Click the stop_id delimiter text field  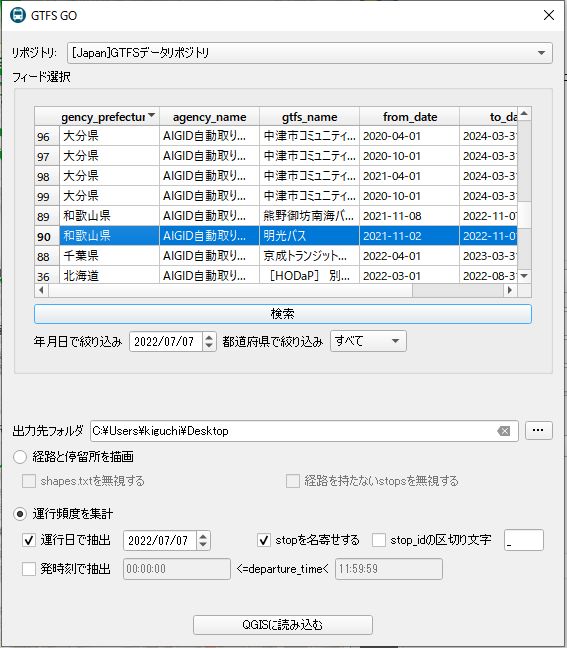tap(524, 540)
